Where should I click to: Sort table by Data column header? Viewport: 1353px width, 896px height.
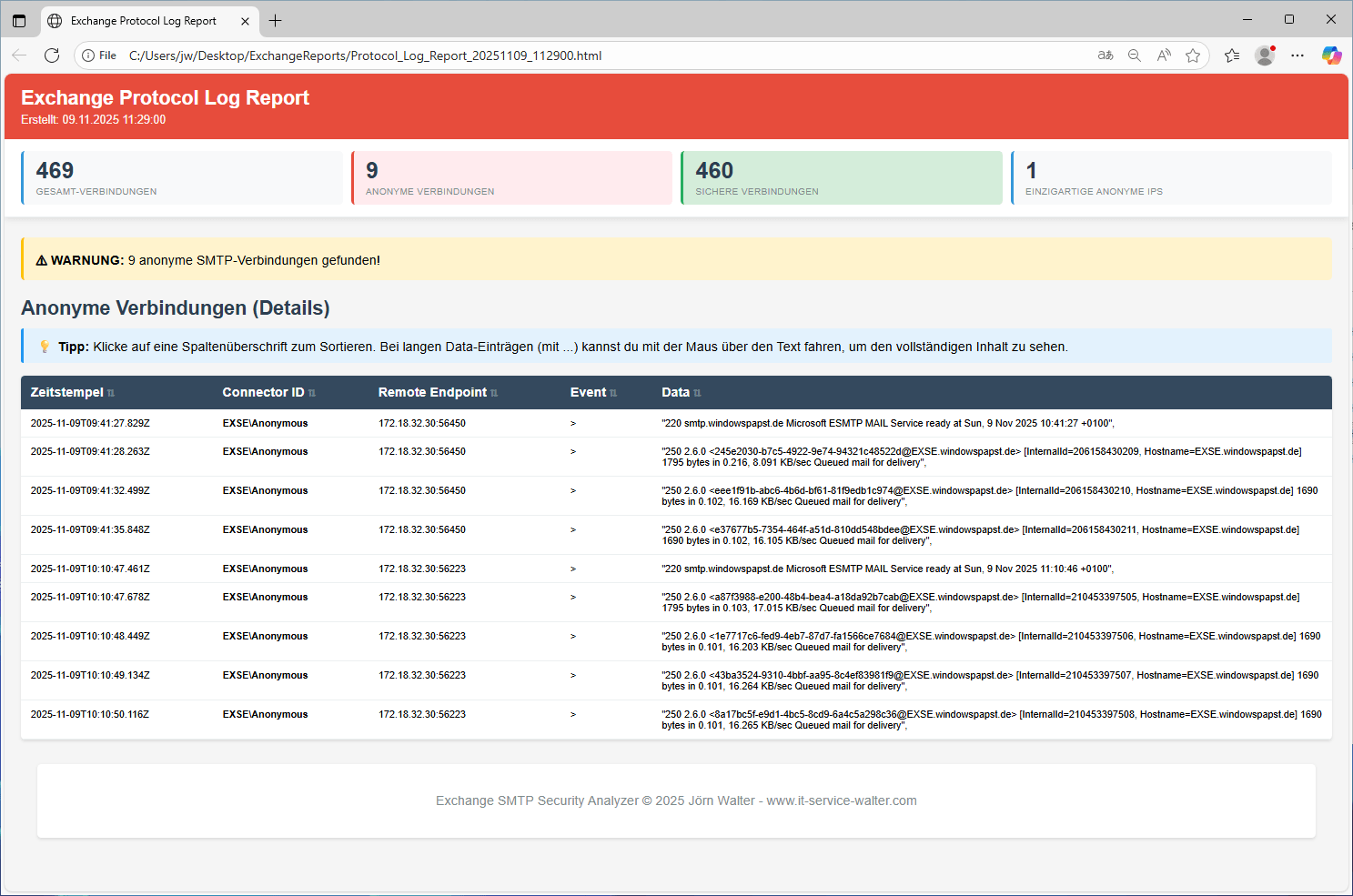click(675, 392)
